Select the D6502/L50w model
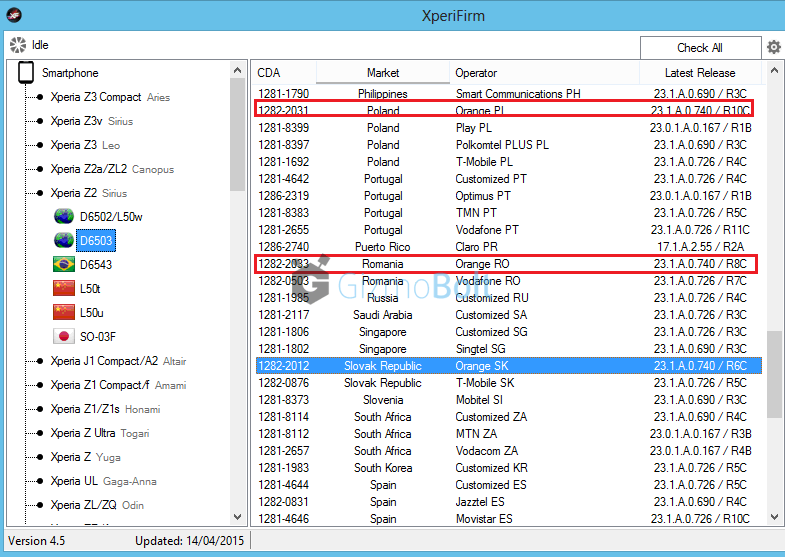Image resolution: width=785 pixels, height=557 pixels. [x=111, y=217]
